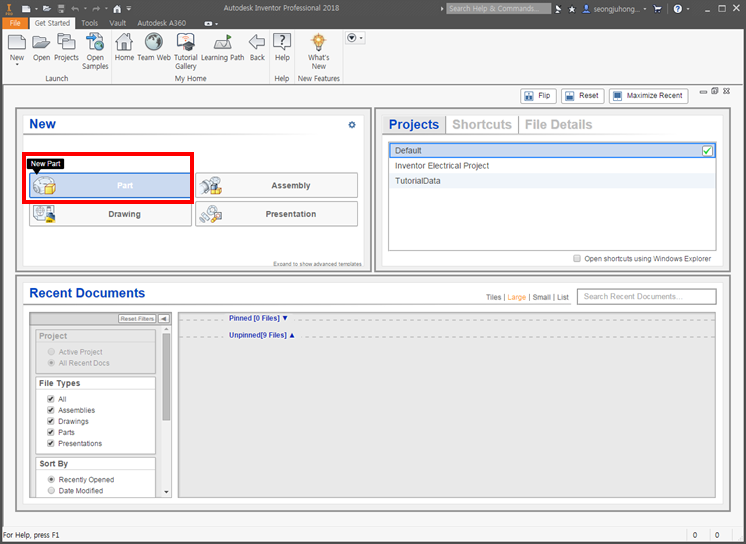746x544 pixels.
Task: Switch to the Autodesk A360 tab
Action: (162, 23)
